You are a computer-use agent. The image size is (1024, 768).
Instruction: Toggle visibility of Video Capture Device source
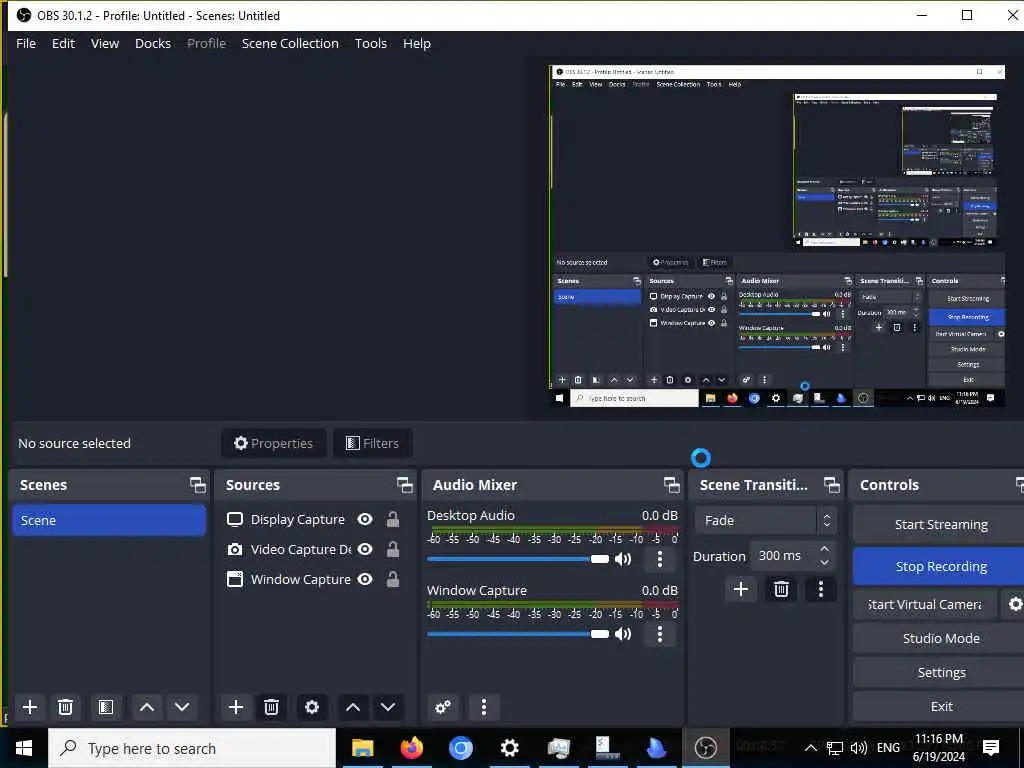click(365, 549)
